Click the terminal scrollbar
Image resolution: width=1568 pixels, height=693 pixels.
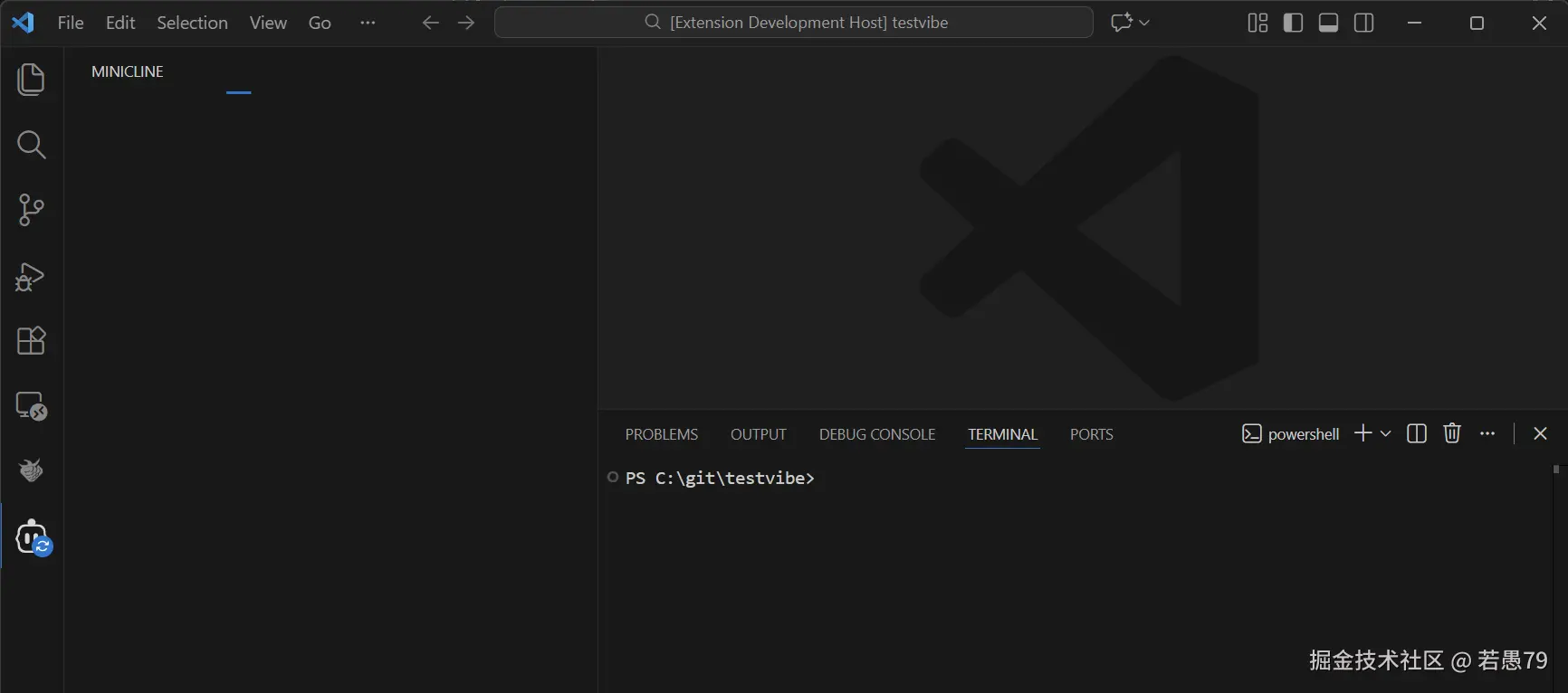tap(1556, 470)
